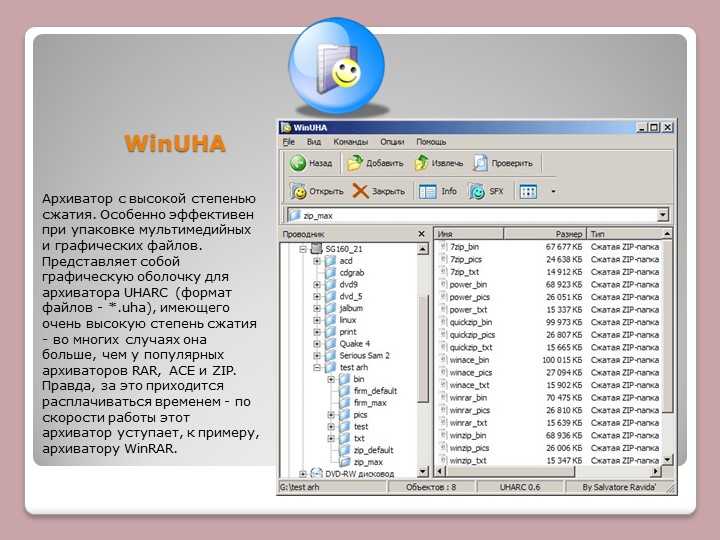Viewport: 720px width, 540px height.
Task: Click the Добавить add-files icon
Action: click(x=354, y=163)
